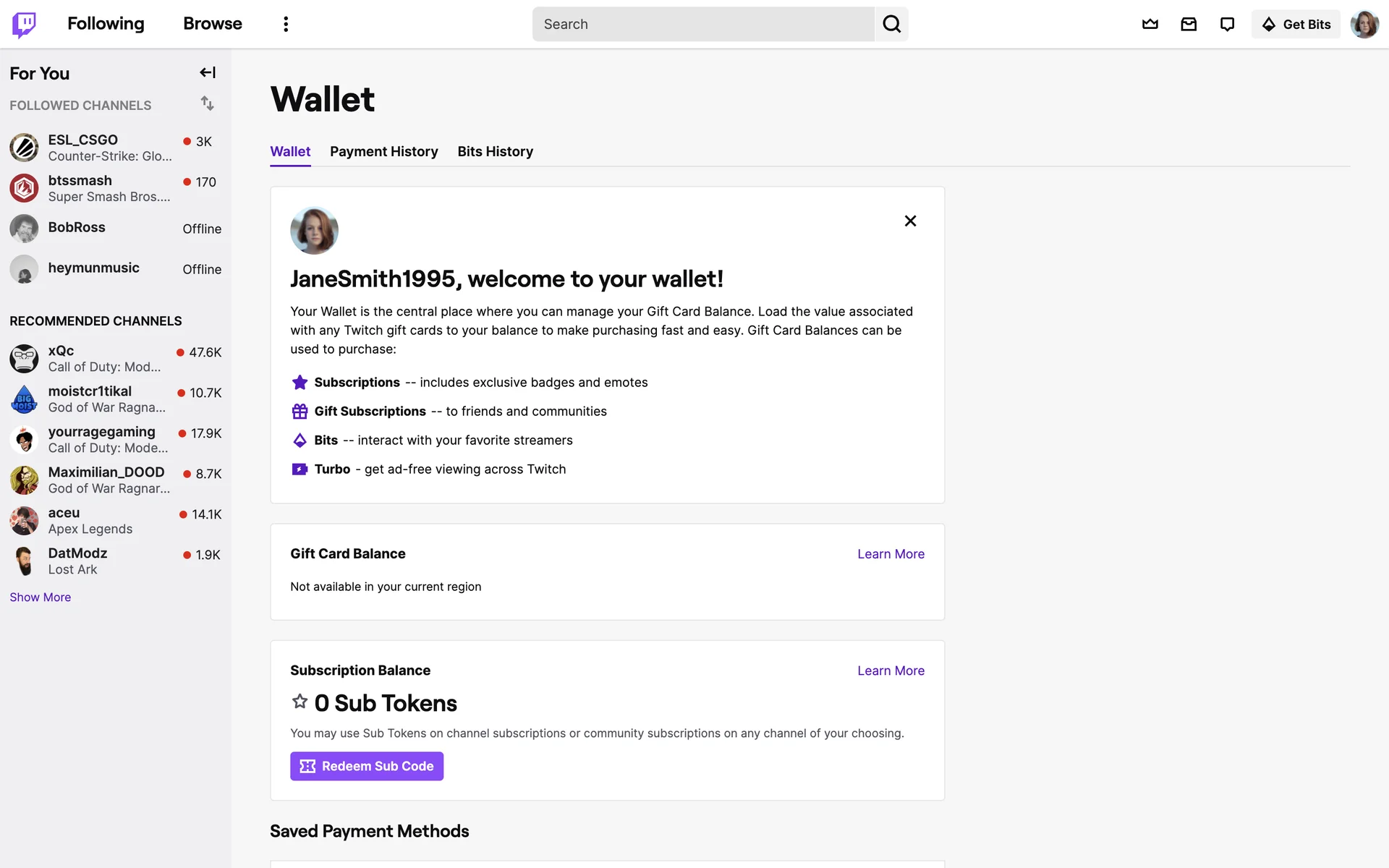1389x868 pixels.
Task: Open the Following menu item
Action: pos(106,24)
